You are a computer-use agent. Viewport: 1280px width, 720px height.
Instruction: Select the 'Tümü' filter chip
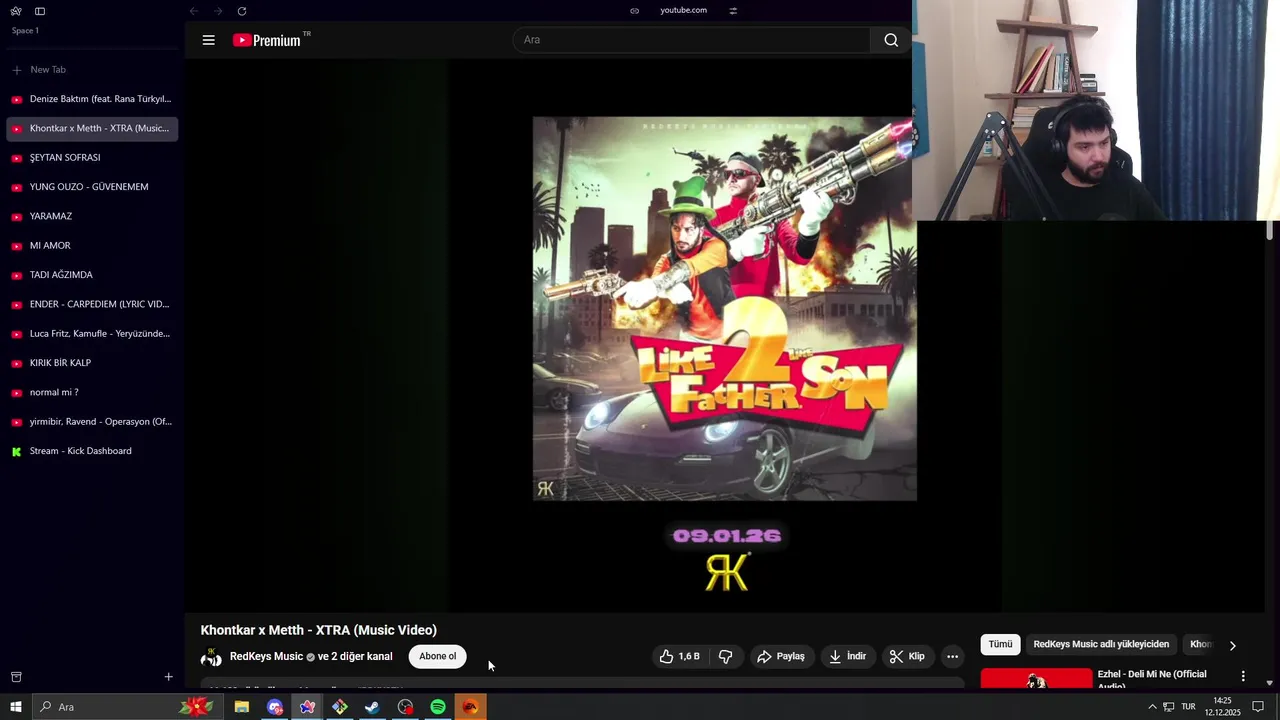1000,645
